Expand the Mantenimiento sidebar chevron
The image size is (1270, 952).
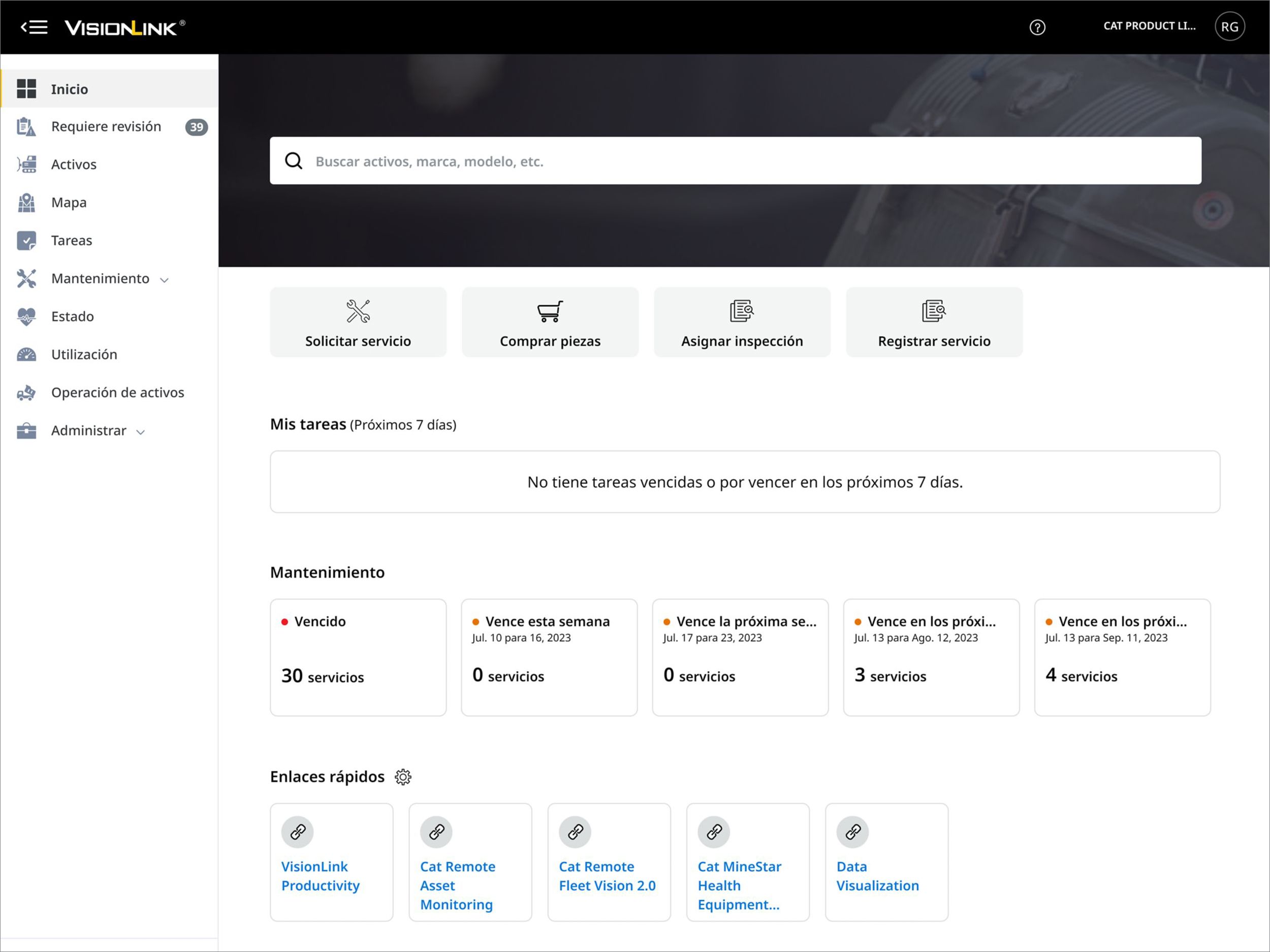(164, 280)
